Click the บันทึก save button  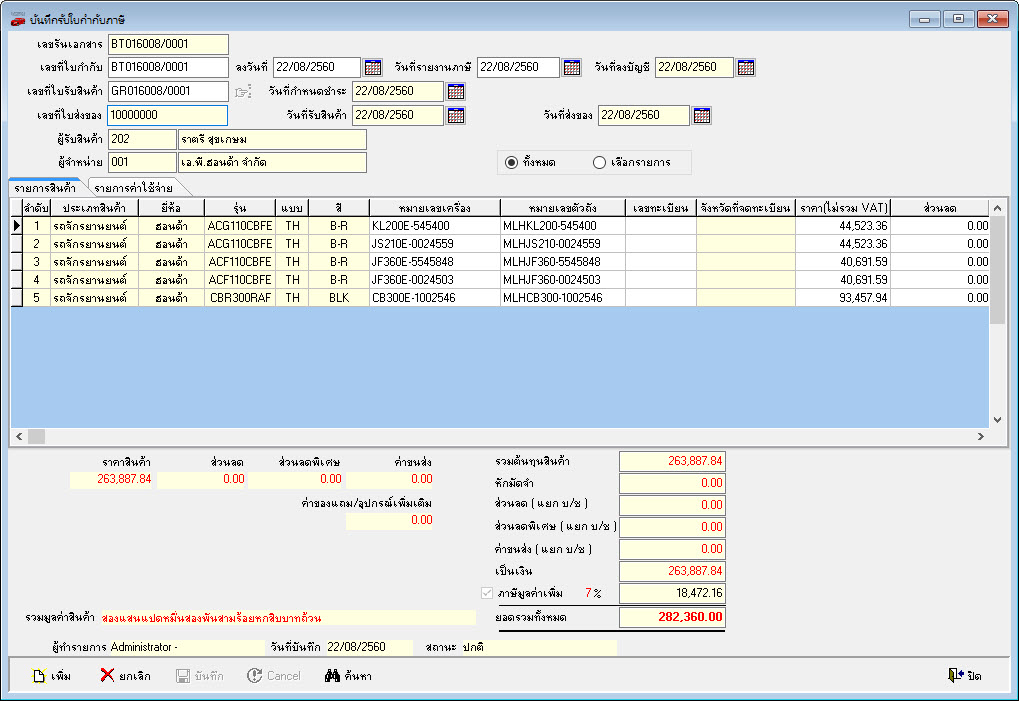click(x=200, y=676)
